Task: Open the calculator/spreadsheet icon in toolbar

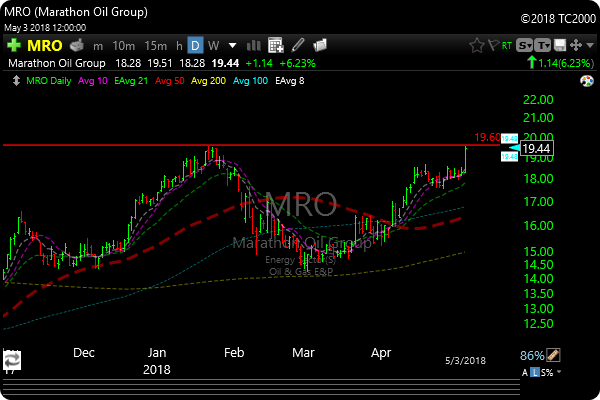Action: tap(276, 45)
